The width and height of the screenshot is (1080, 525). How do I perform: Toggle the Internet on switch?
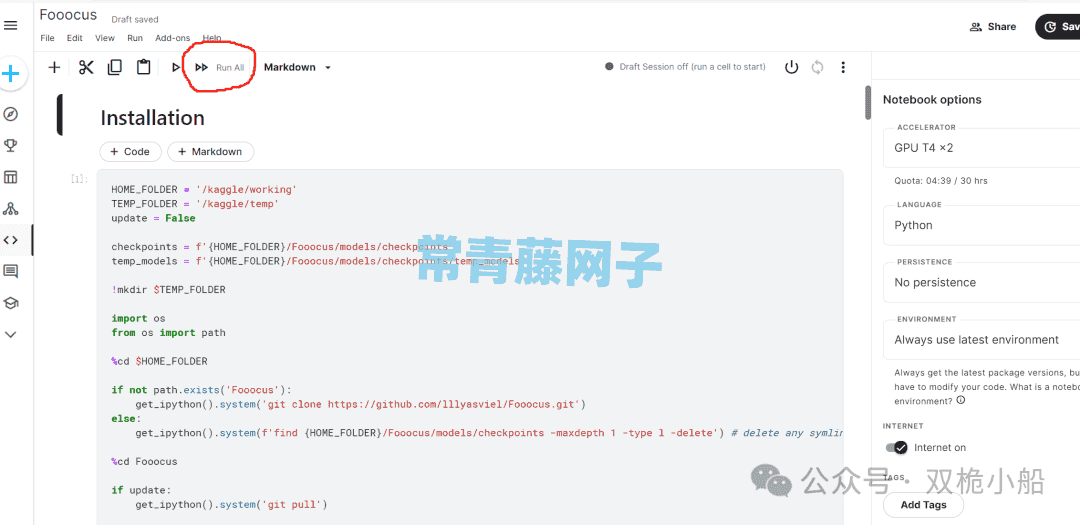[897, 448]
